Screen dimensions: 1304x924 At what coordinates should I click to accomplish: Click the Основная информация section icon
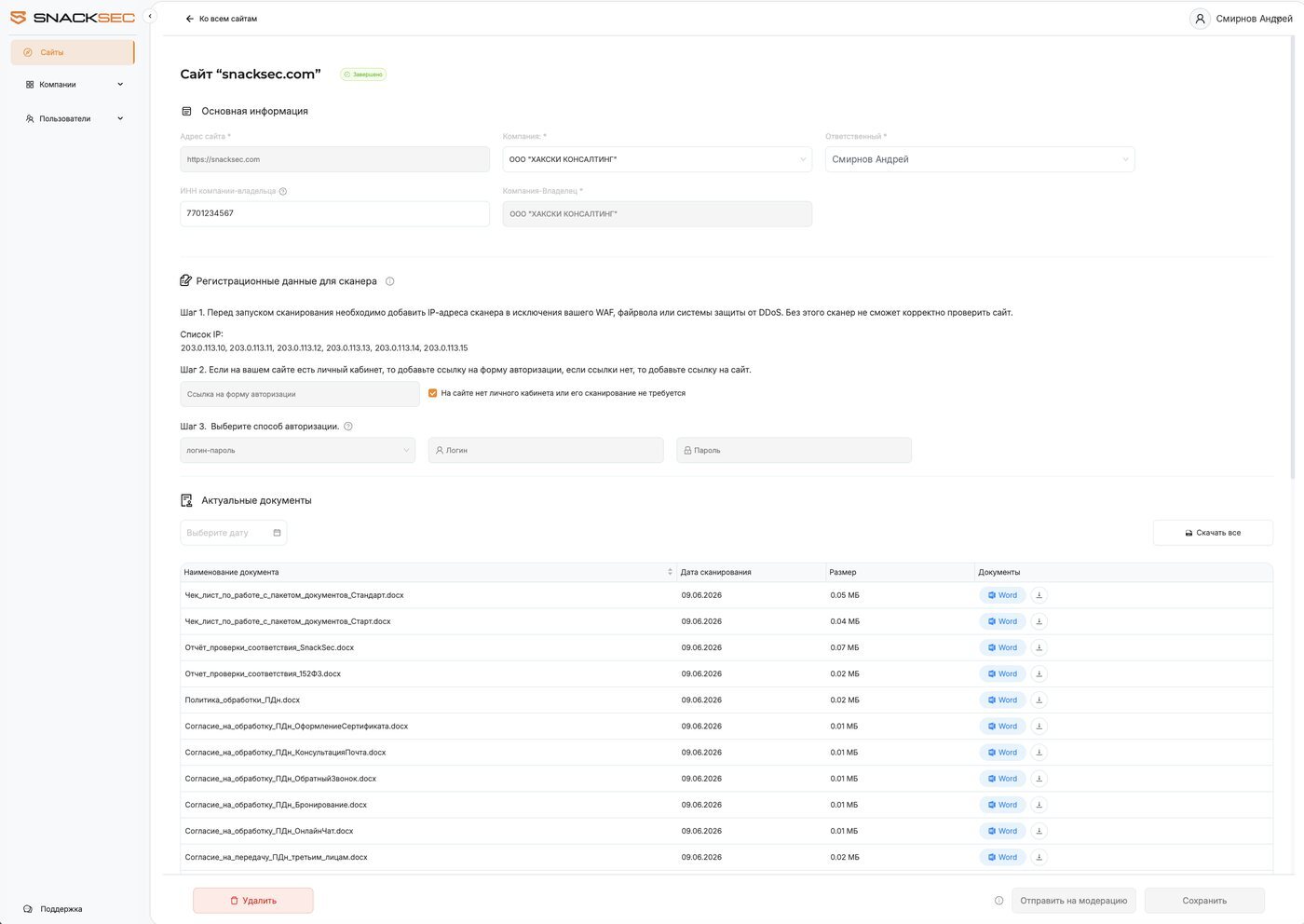pos(186,111)
